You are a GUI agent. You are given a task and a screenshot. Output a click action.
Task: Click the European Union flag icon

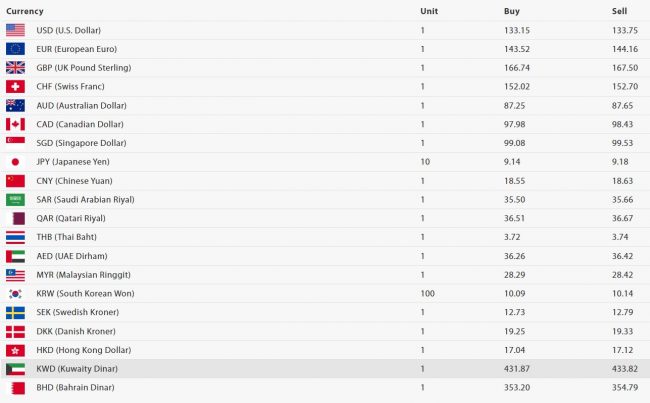coord(15,48)
